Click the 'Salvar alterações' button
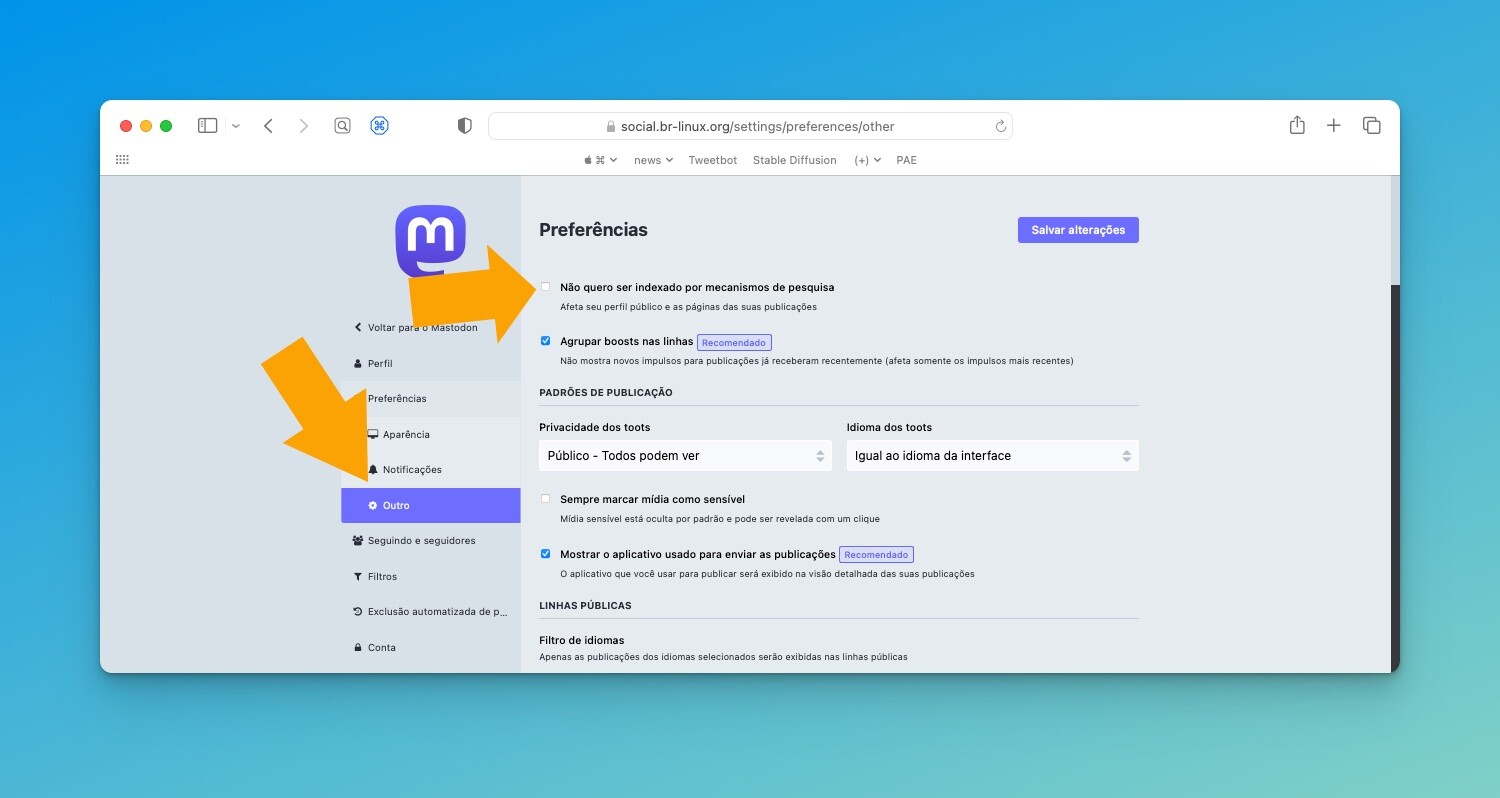The width and height of the screenshot is (1500, 798). (1078, 229)
